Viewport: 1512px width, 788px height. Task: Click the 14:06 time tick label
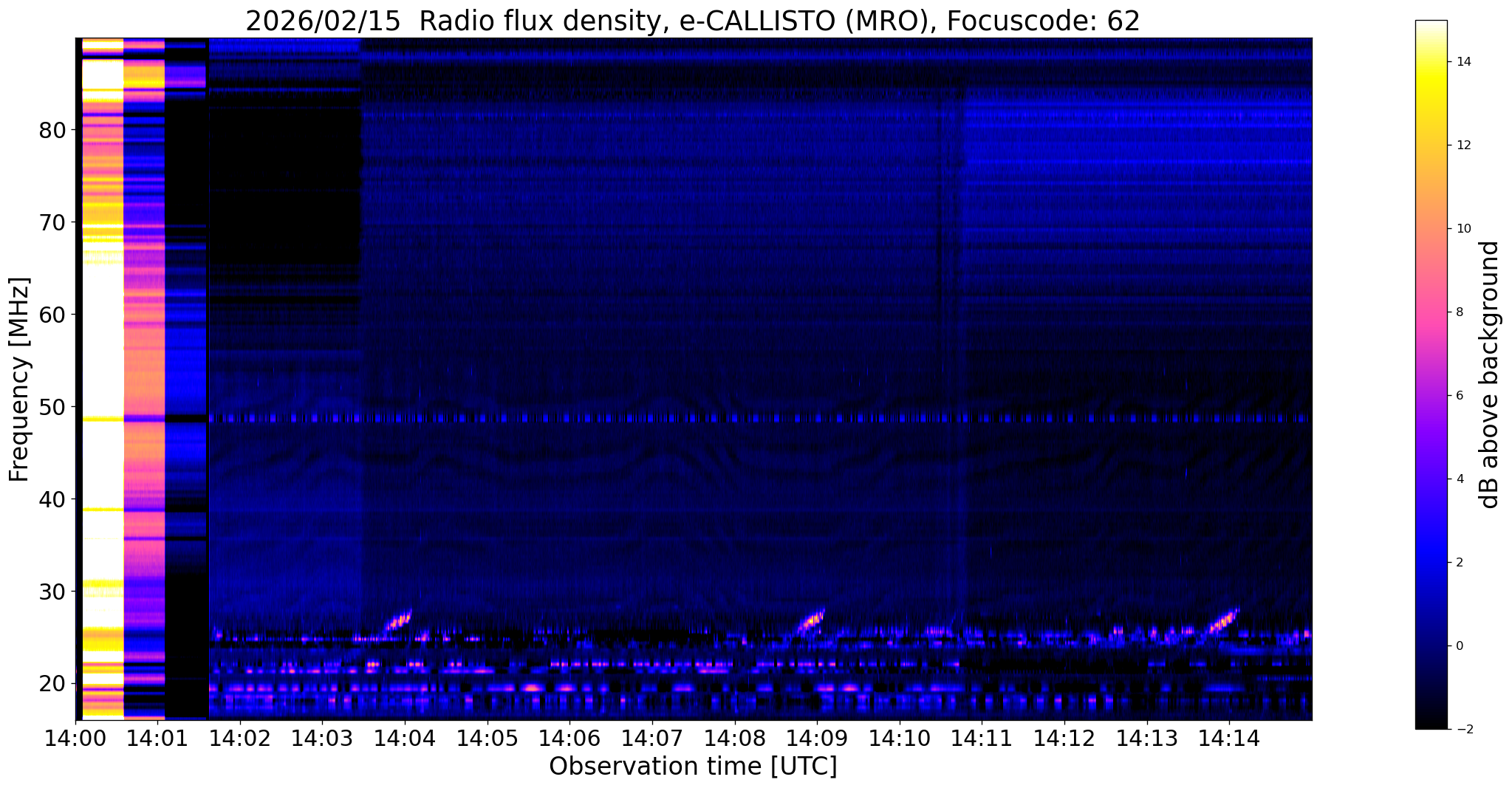pyautogui.click(x=569, y=739)
